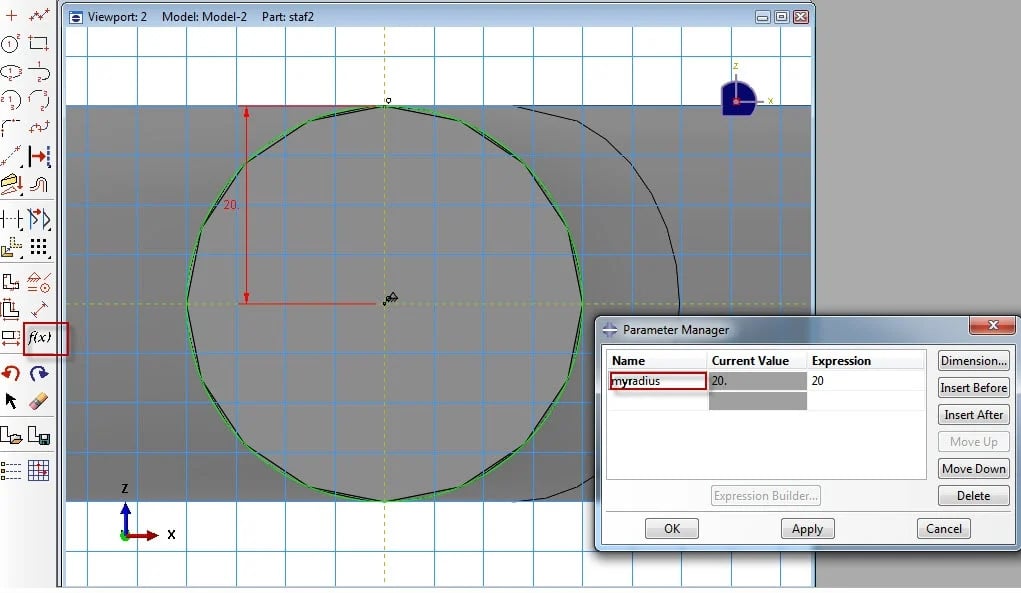Select the circle sketch tool

coord(12,43)
